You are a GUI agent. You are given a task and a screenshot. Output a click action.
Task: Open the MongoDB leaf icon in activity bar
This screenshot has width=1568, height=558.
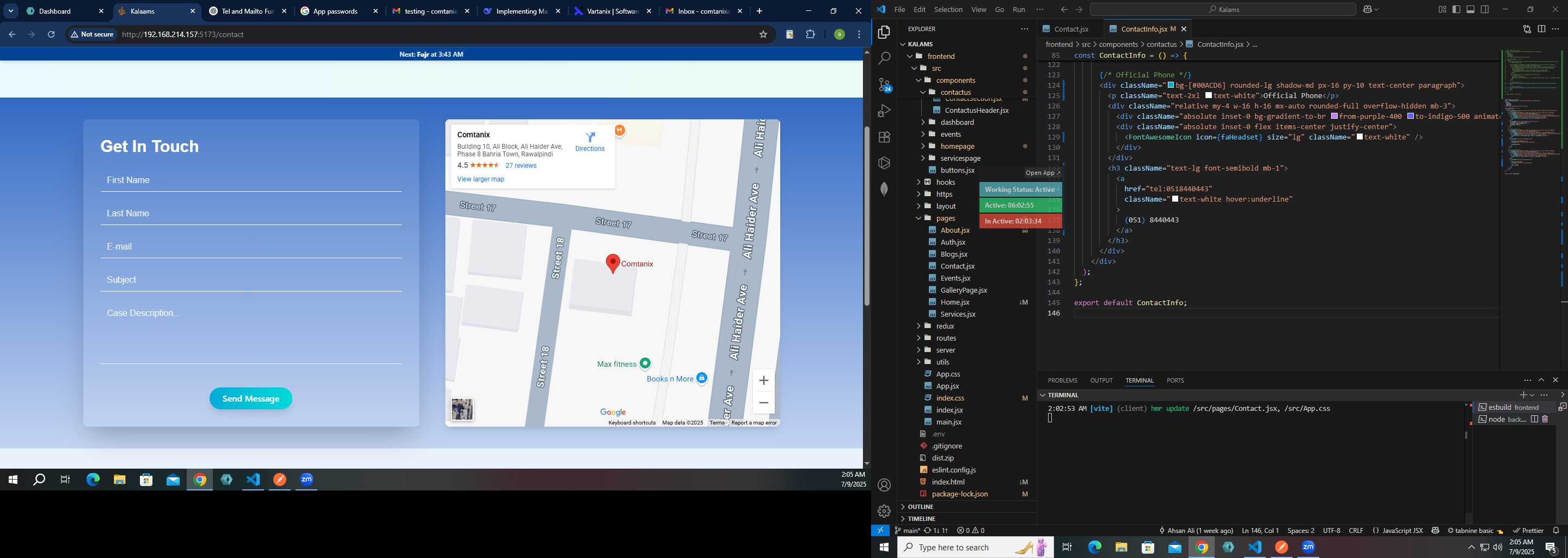884,189
